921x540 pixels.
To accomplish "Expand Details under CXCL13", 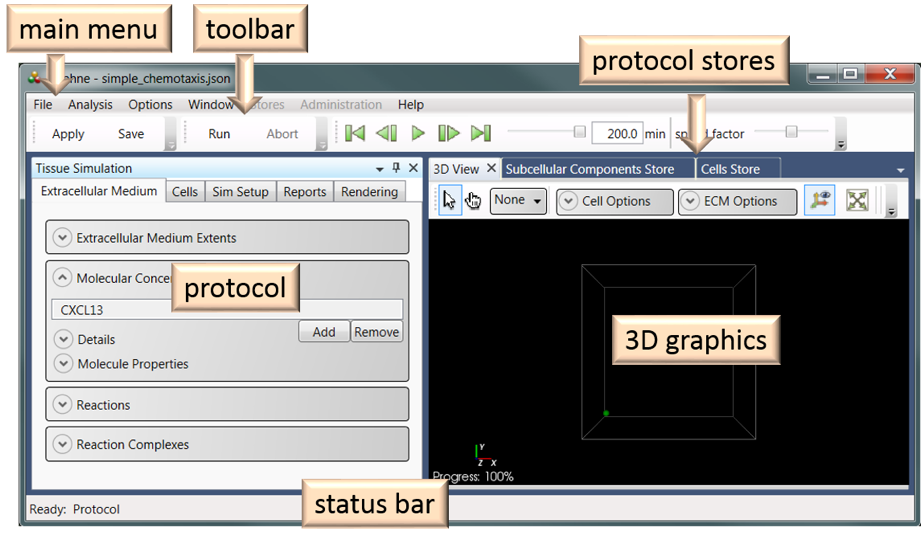I will tap(63, 339).
